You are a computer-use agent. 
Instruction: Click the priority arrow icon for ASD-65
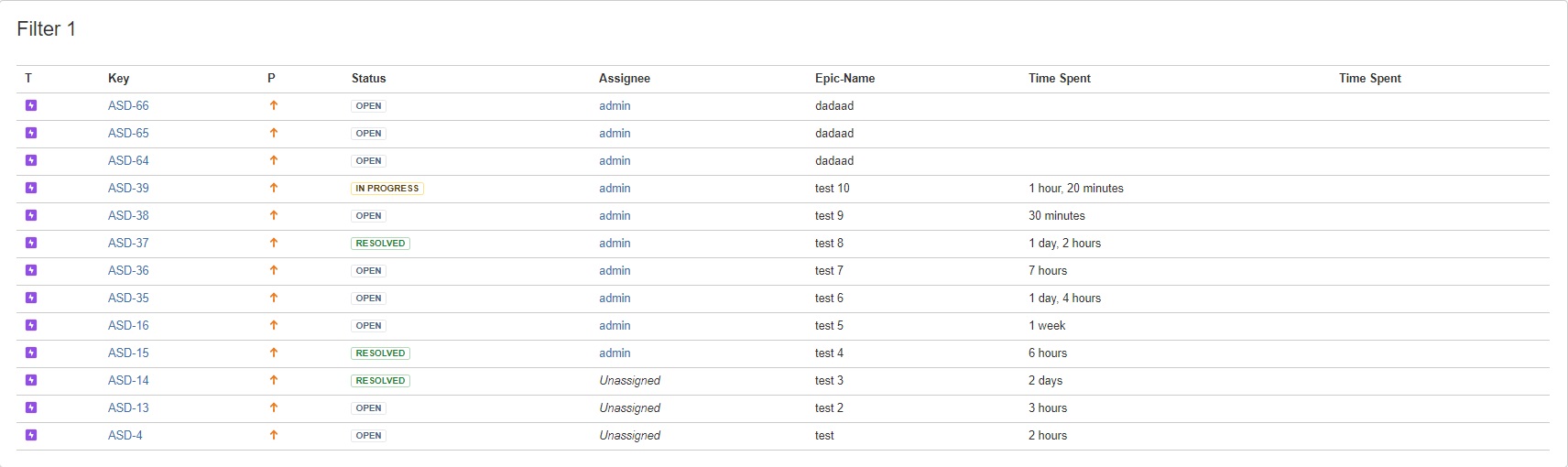(273, 133)
